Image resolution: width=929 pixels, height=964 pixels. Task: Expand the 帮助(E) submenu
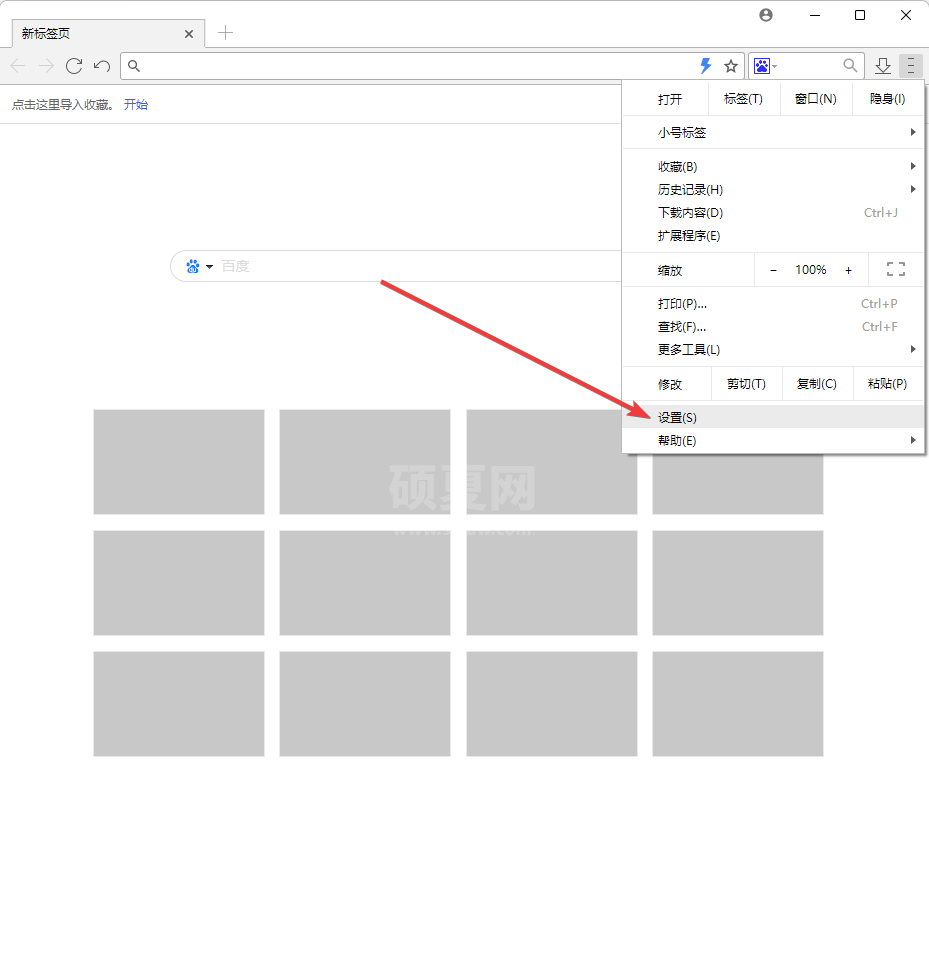coord(773,440)
